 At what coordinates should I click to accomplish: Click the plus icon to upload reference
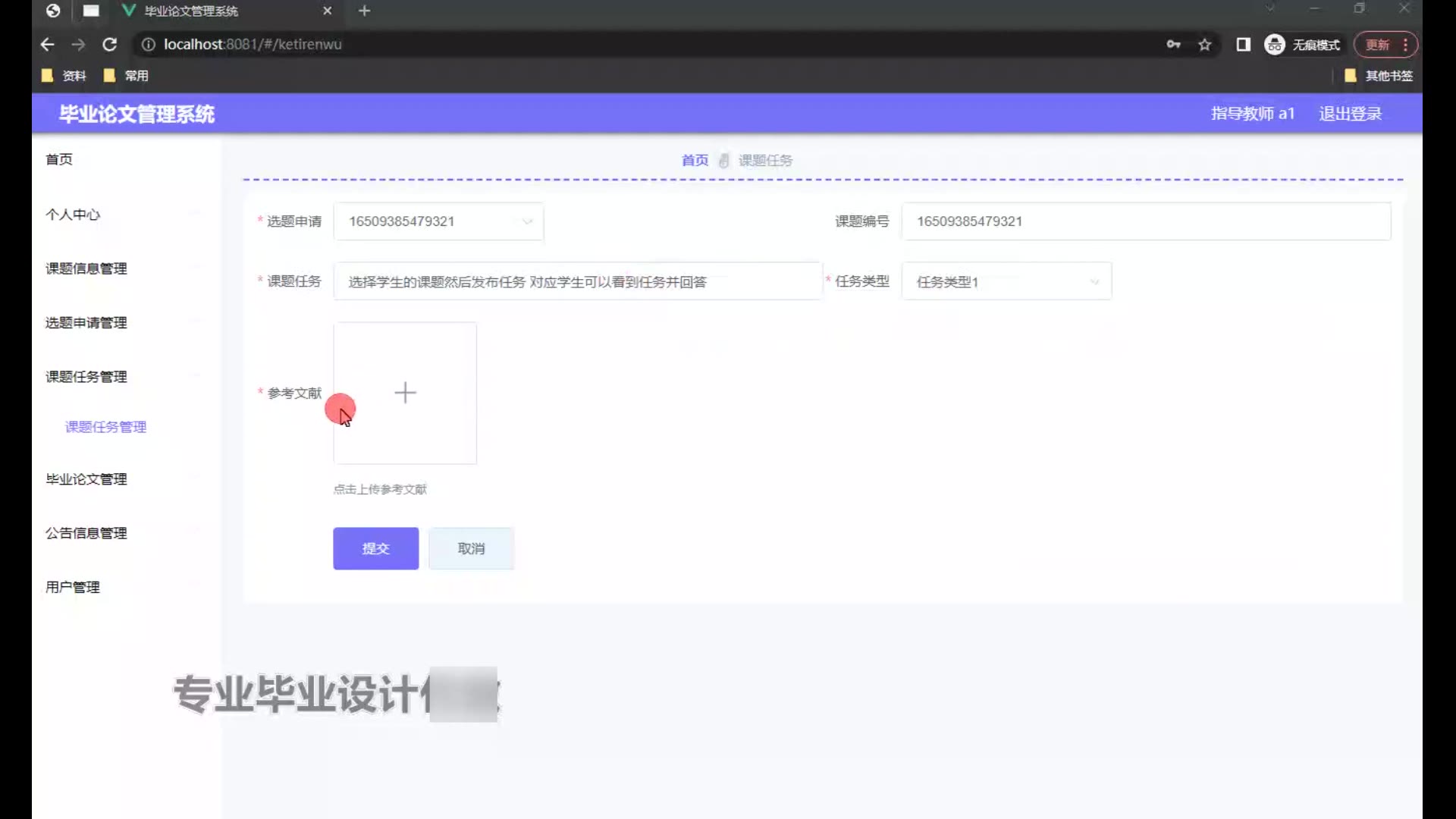pos(405,392)
